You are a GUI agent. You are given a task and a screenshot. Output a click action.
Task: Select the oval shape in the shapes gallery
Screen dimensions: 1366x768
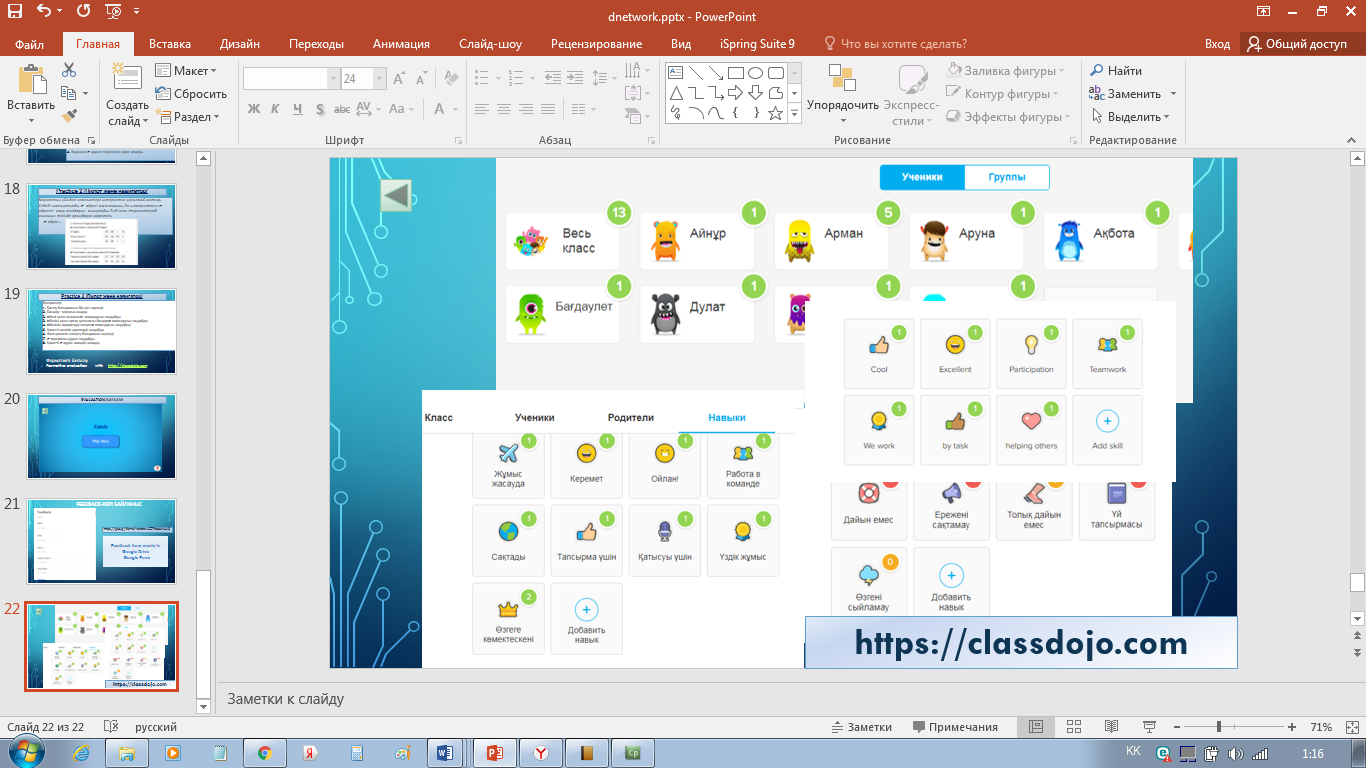pyautogui.click(x=755, y=73)
